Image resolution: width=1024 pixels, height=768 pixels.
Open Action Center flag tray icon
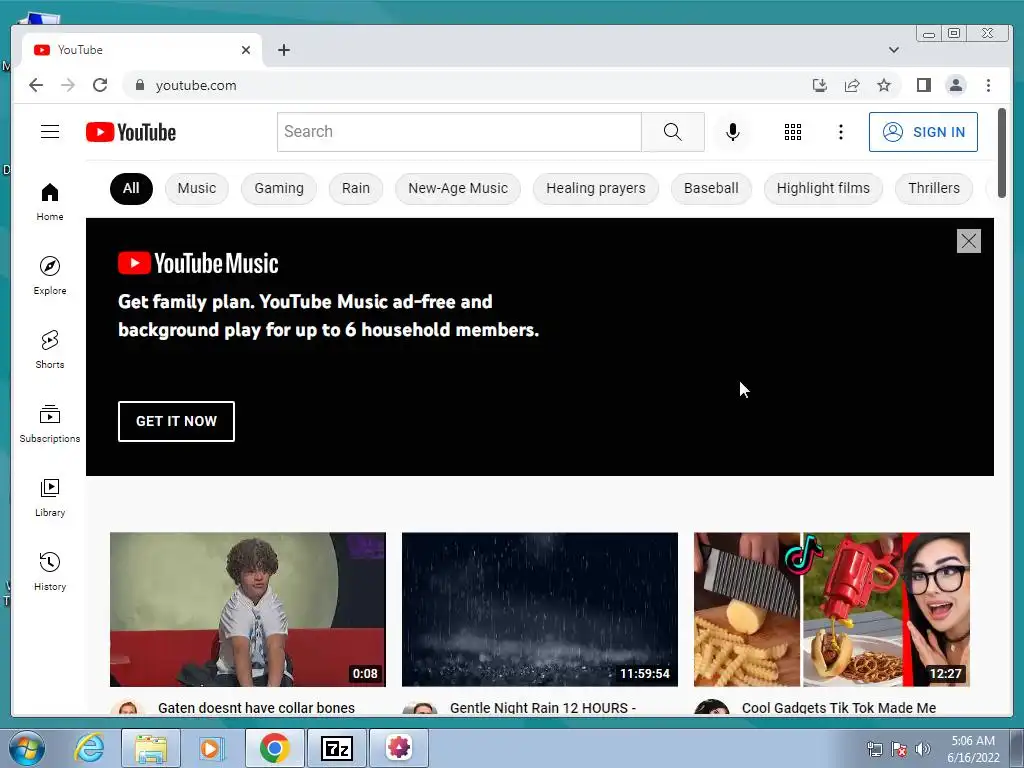pos(899,749)
